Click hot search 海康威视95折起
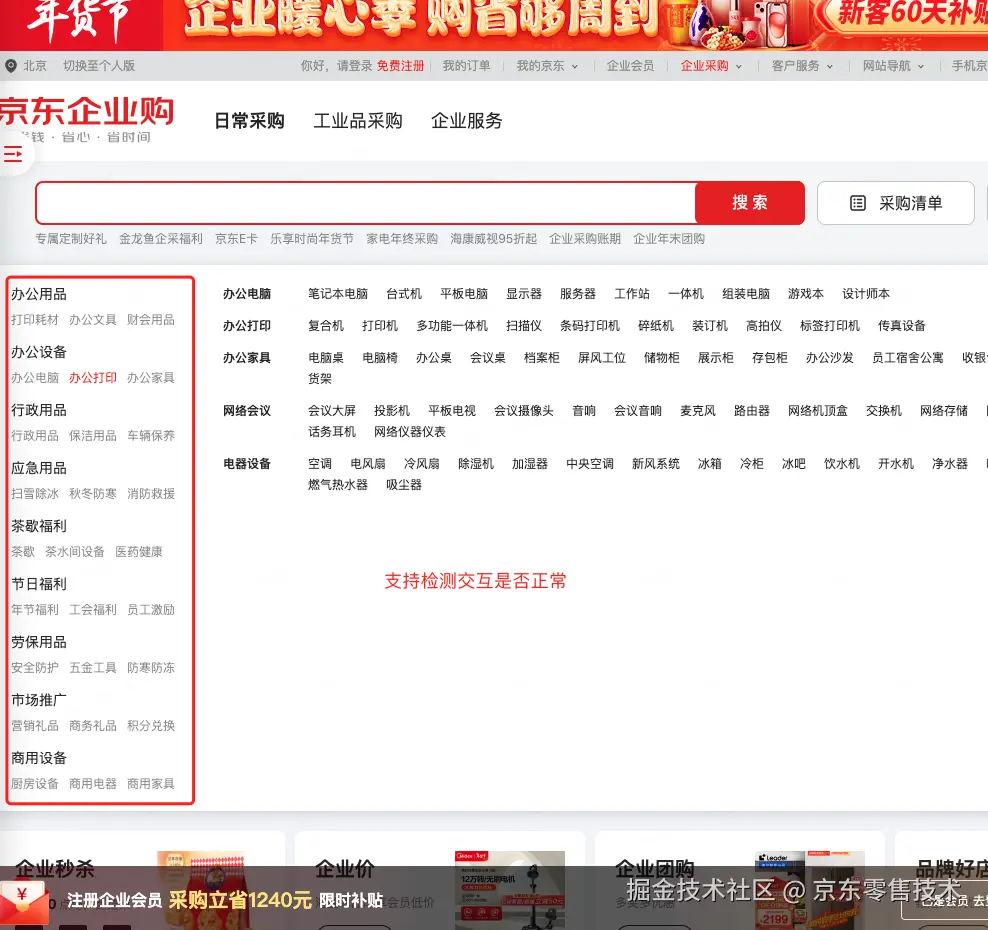The image size is (988, 930). click(493, 239)
